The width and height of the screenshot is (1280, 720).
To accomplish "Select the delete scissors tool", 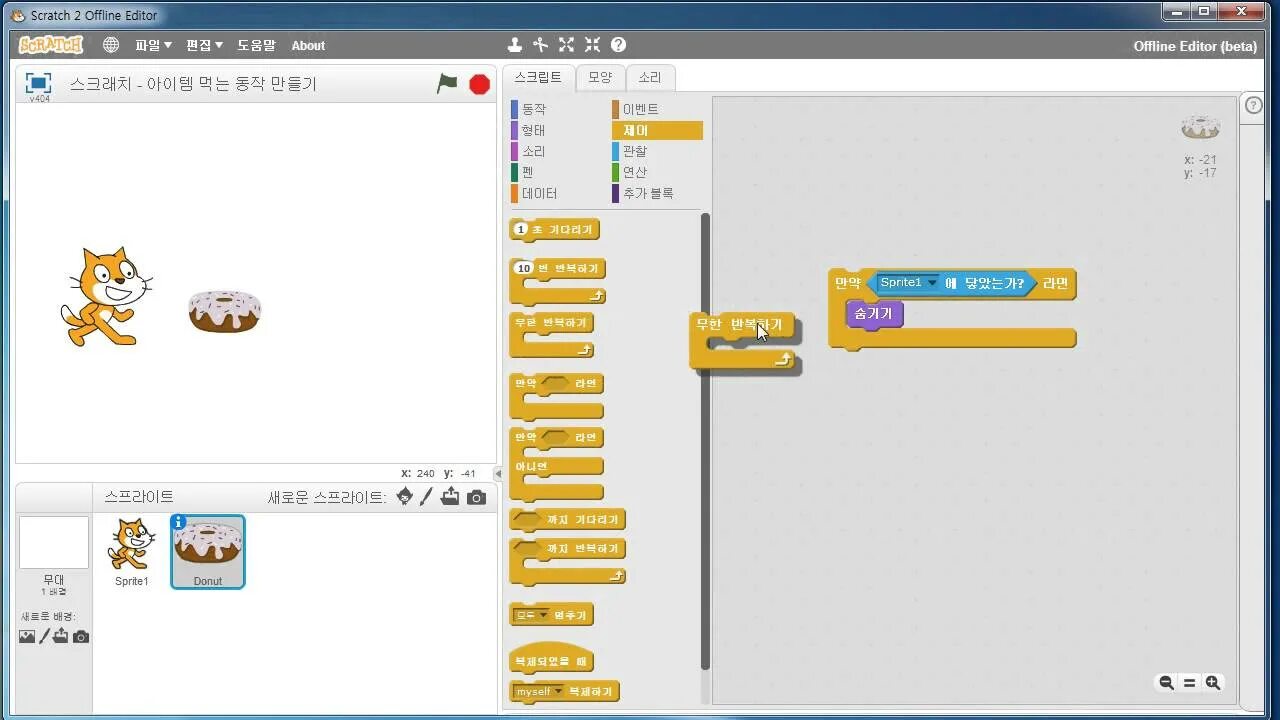I will (x=541, y=45).
